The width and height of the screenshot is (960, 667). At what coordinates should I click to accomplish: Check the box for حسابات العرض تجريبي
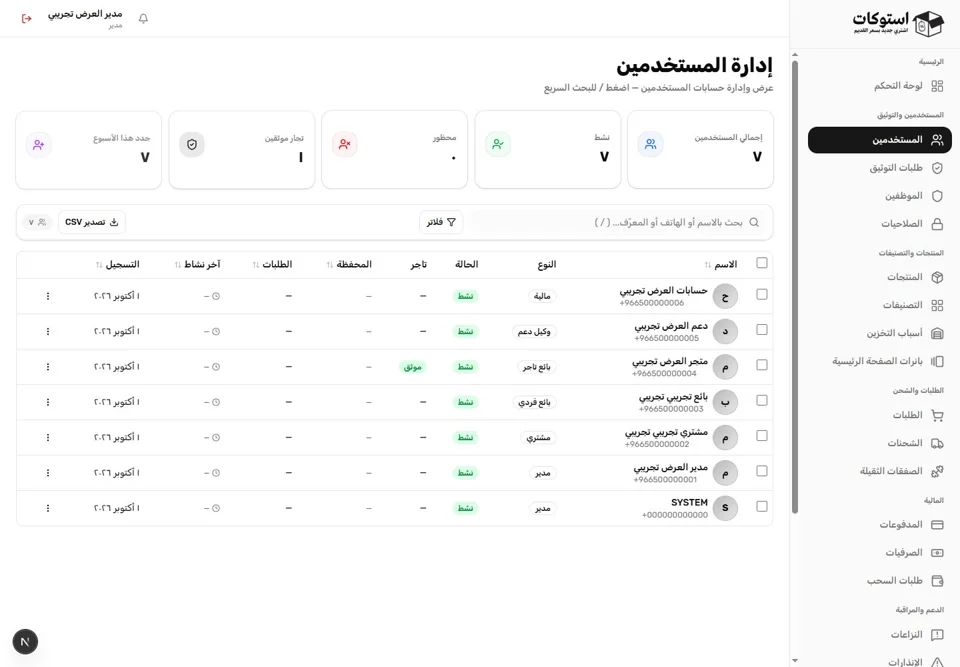pos(762,294)
